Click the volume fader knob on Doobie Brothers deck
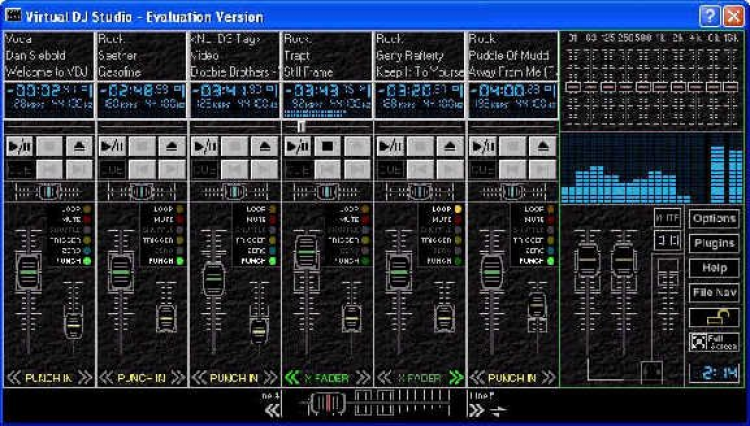750x426 pixels. [x=214, y=278]
